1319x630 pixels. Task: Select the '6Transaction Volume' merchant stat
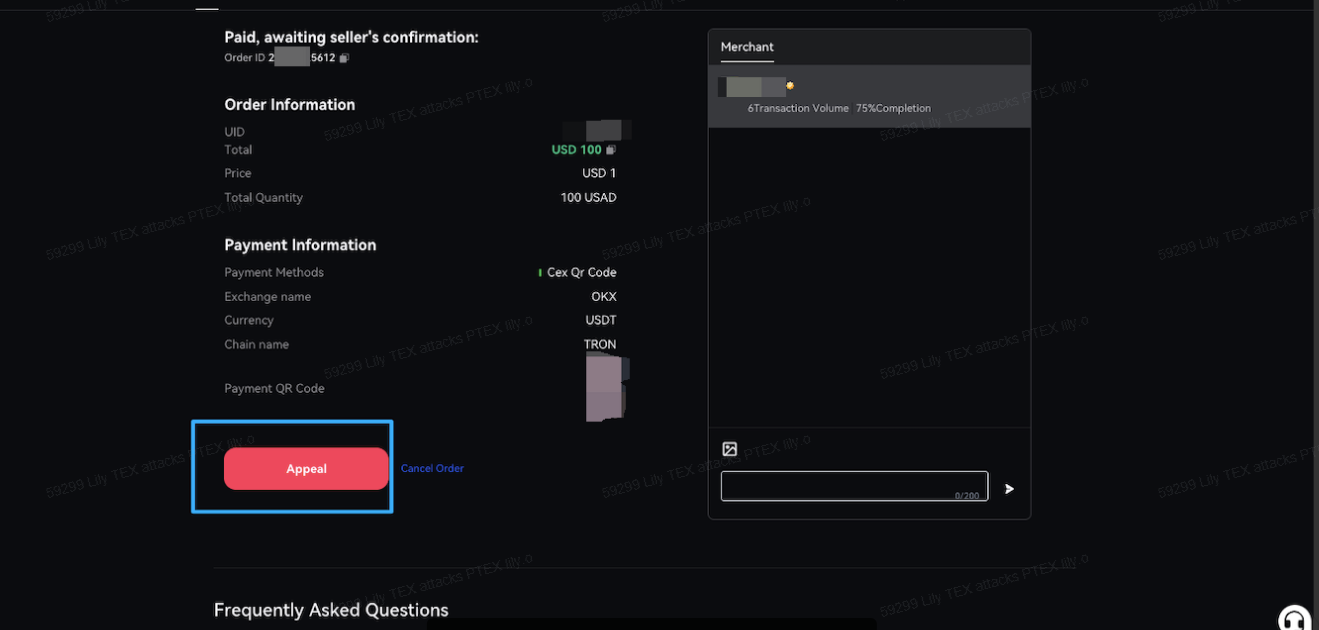click(x=798, y=108)
